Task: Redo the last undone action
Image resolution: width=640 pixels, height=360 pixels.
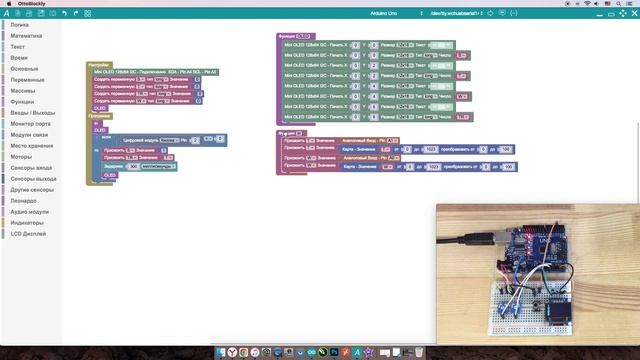Action: pyautogui.click(x=76, y=13)
